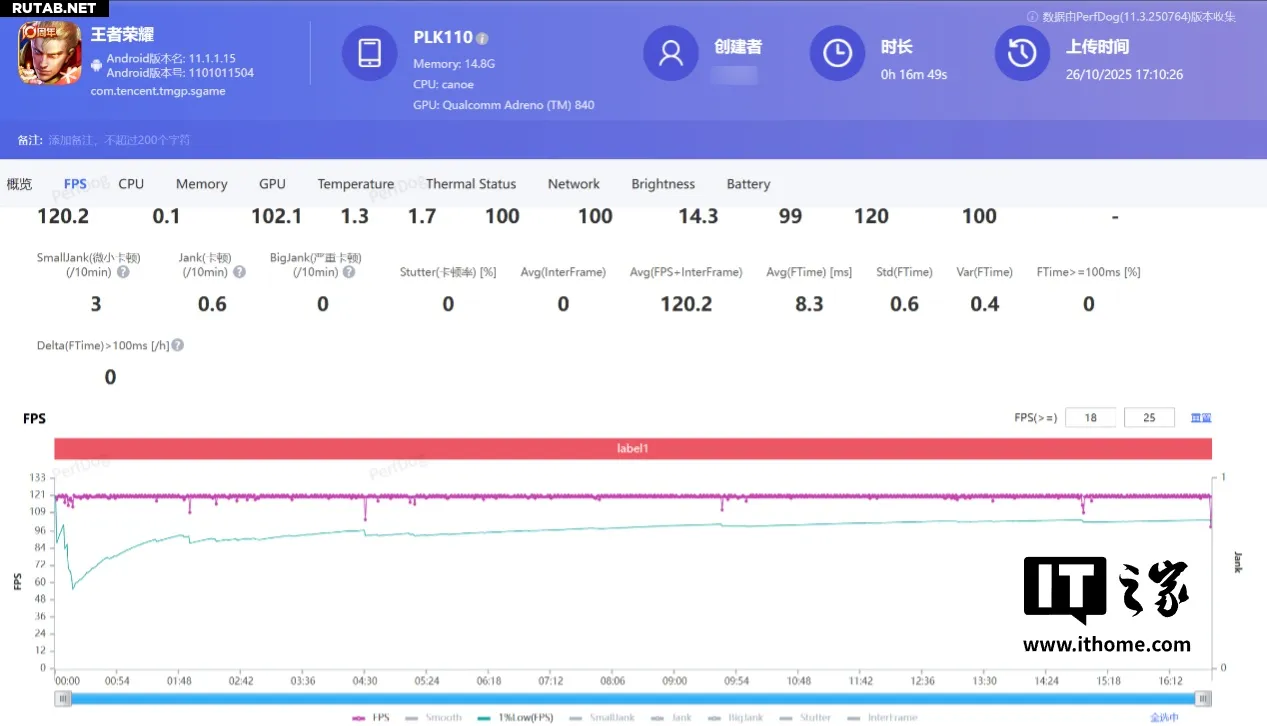Click the left handle of timeline range slider

tap(61, 699)
